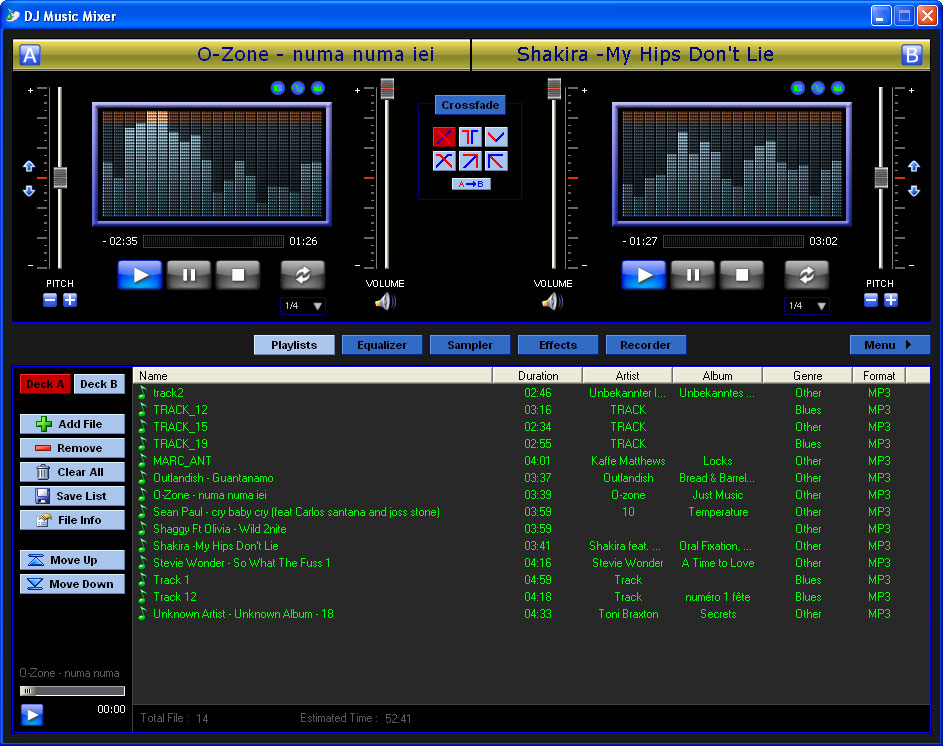Stop playback on Deck B
Screen dimensions: 943x746
[x=742, y=275]
